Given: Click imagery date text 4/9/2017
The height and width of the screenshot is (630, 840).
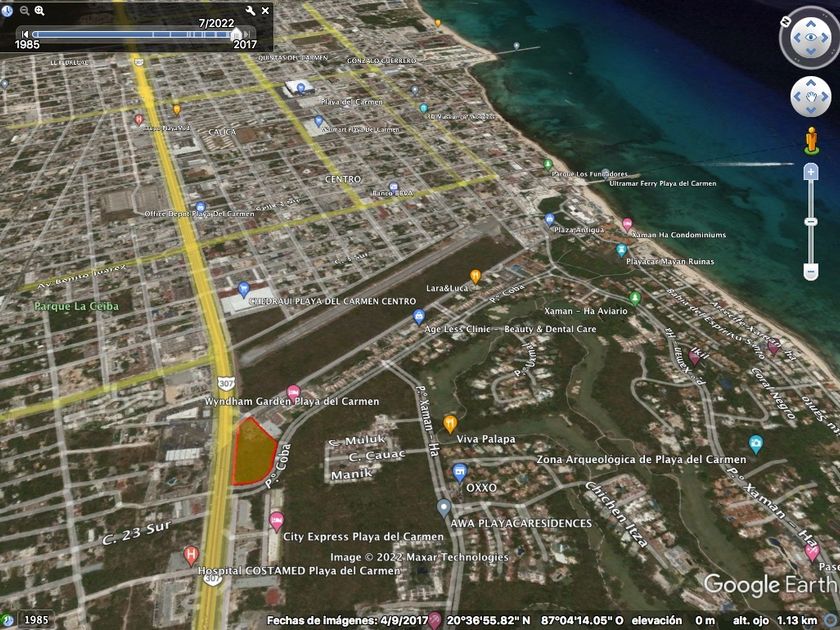Looking at the screenshot, I should coord(403,620).
